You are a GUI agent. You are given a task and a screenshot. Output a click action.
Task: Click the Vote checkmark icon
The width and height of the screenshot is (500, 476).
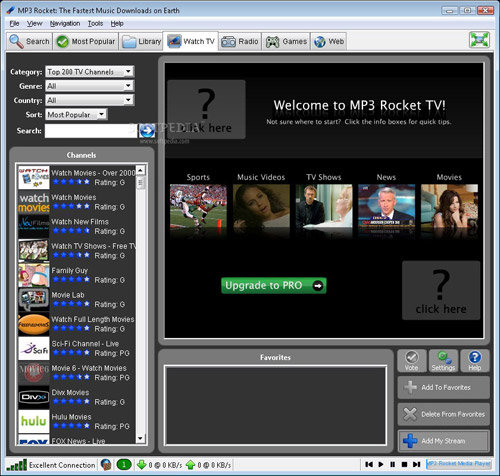tap(412, 357)
